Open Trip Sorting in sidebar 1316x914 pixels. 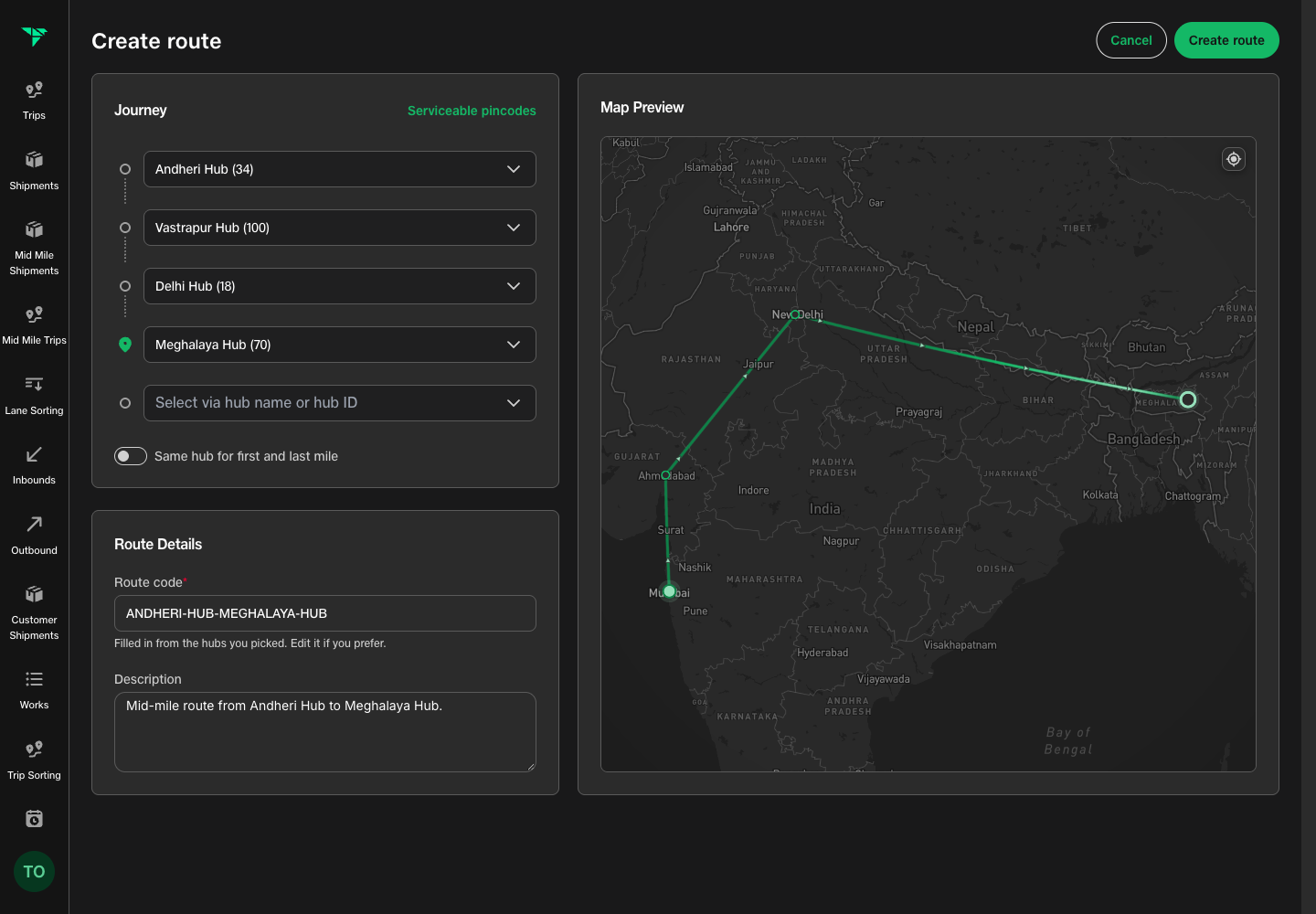pyautogui.click(x=34, y=760)
